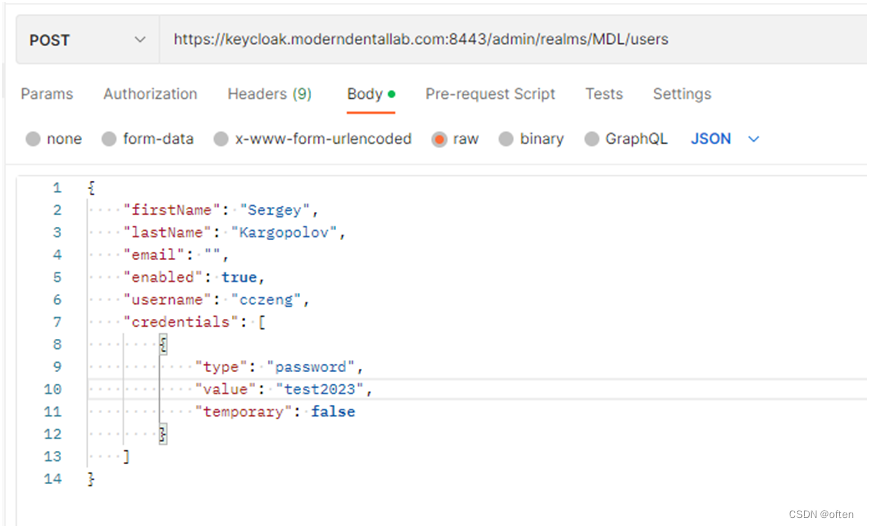Click the closing brace on line 12

tap(163, 434)
